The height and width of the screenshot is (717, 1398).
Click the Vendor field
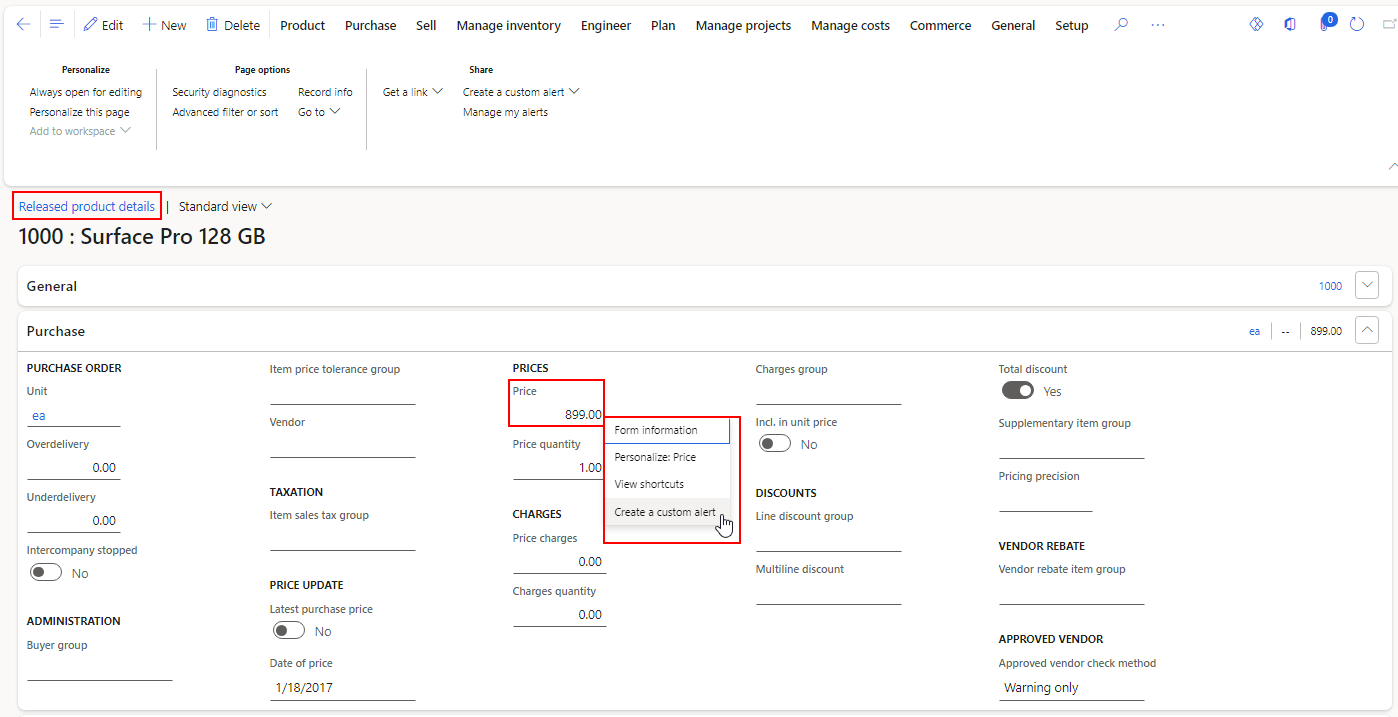pyautogui.click(x=342, y=445)
